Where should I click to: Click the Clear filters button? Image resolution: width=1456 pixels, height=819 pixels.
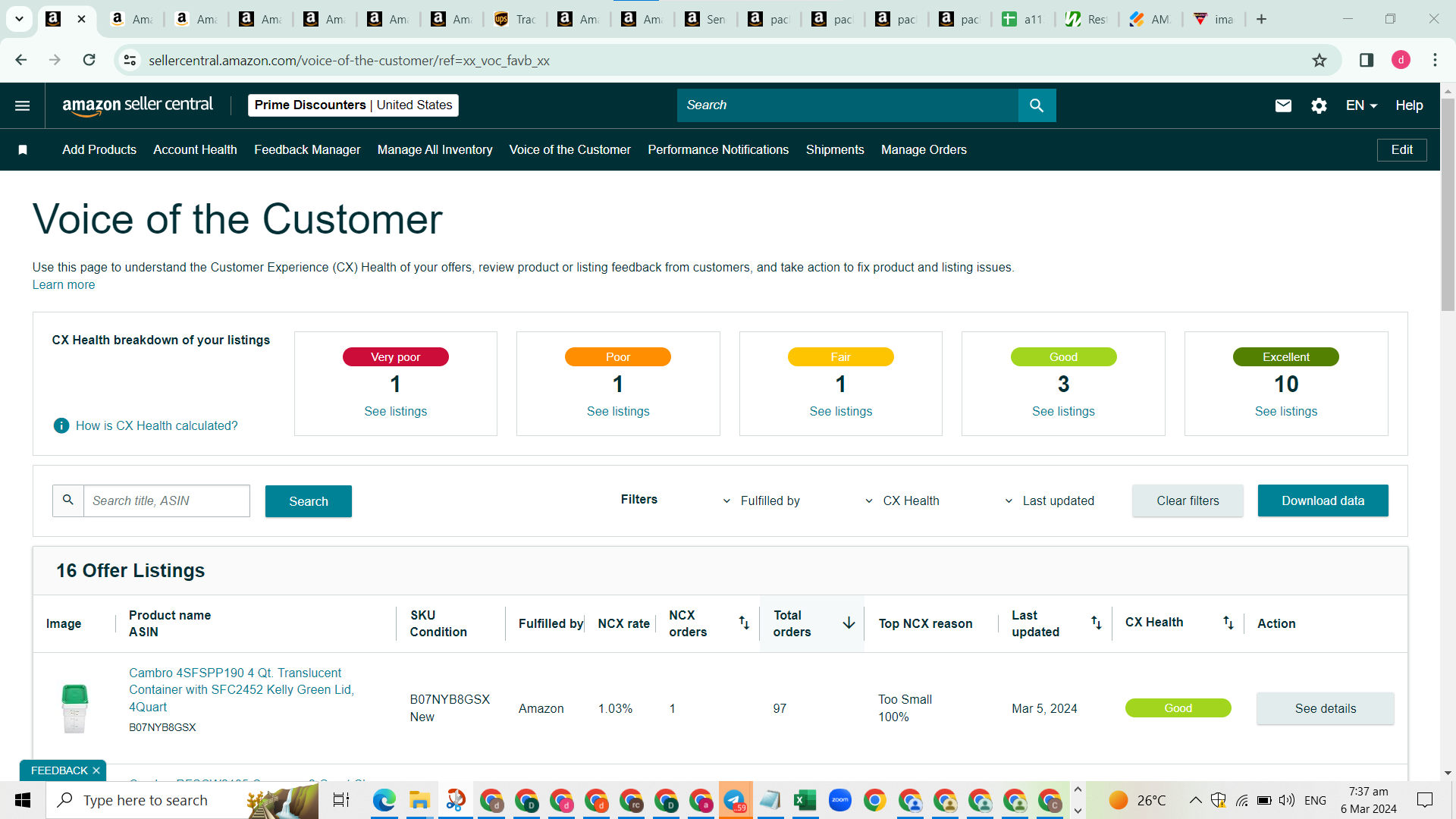point(1188,500)
